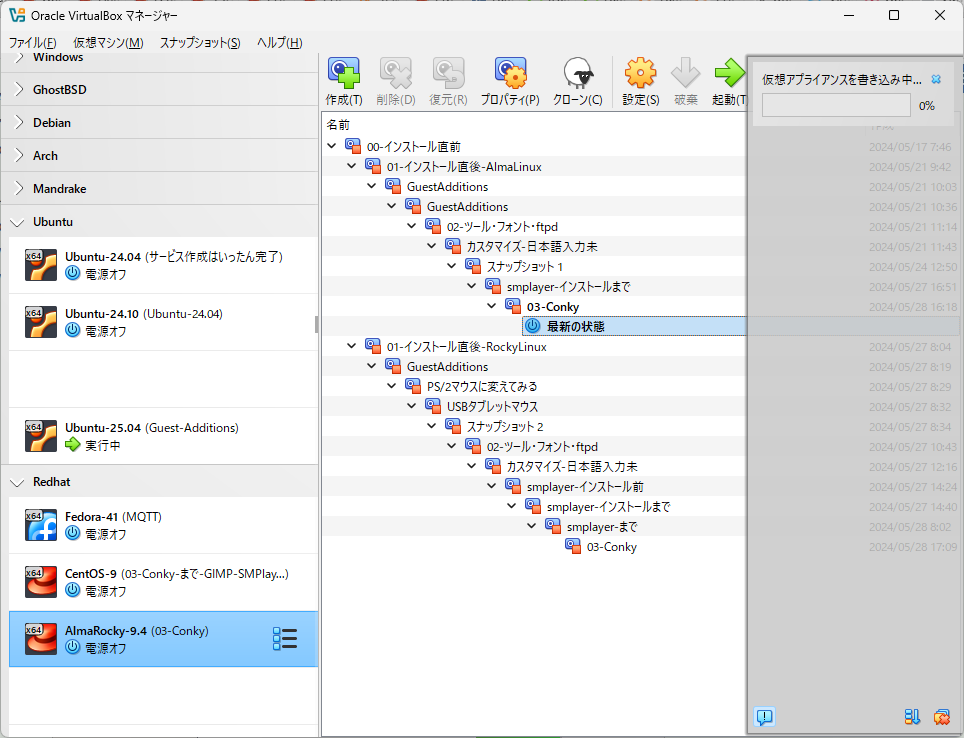The height and width of the screenshot is (738, 964).
Task: Click the 仮想アプライアンスを書き込み中 notification text
Action: pos(842,79)
